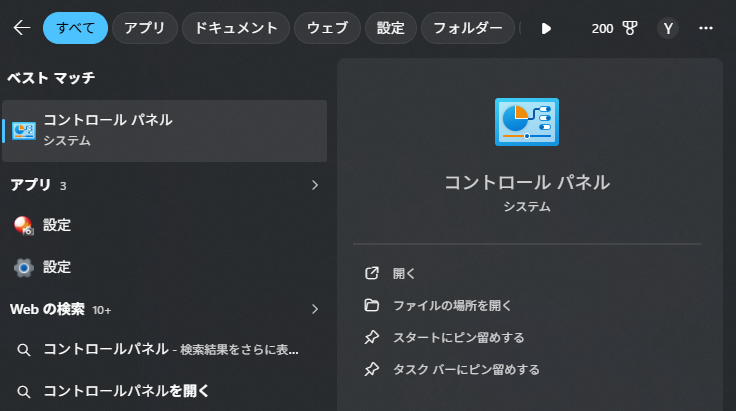Click the magnifier icon beside コントロールパネルを開く

(23, 392)
